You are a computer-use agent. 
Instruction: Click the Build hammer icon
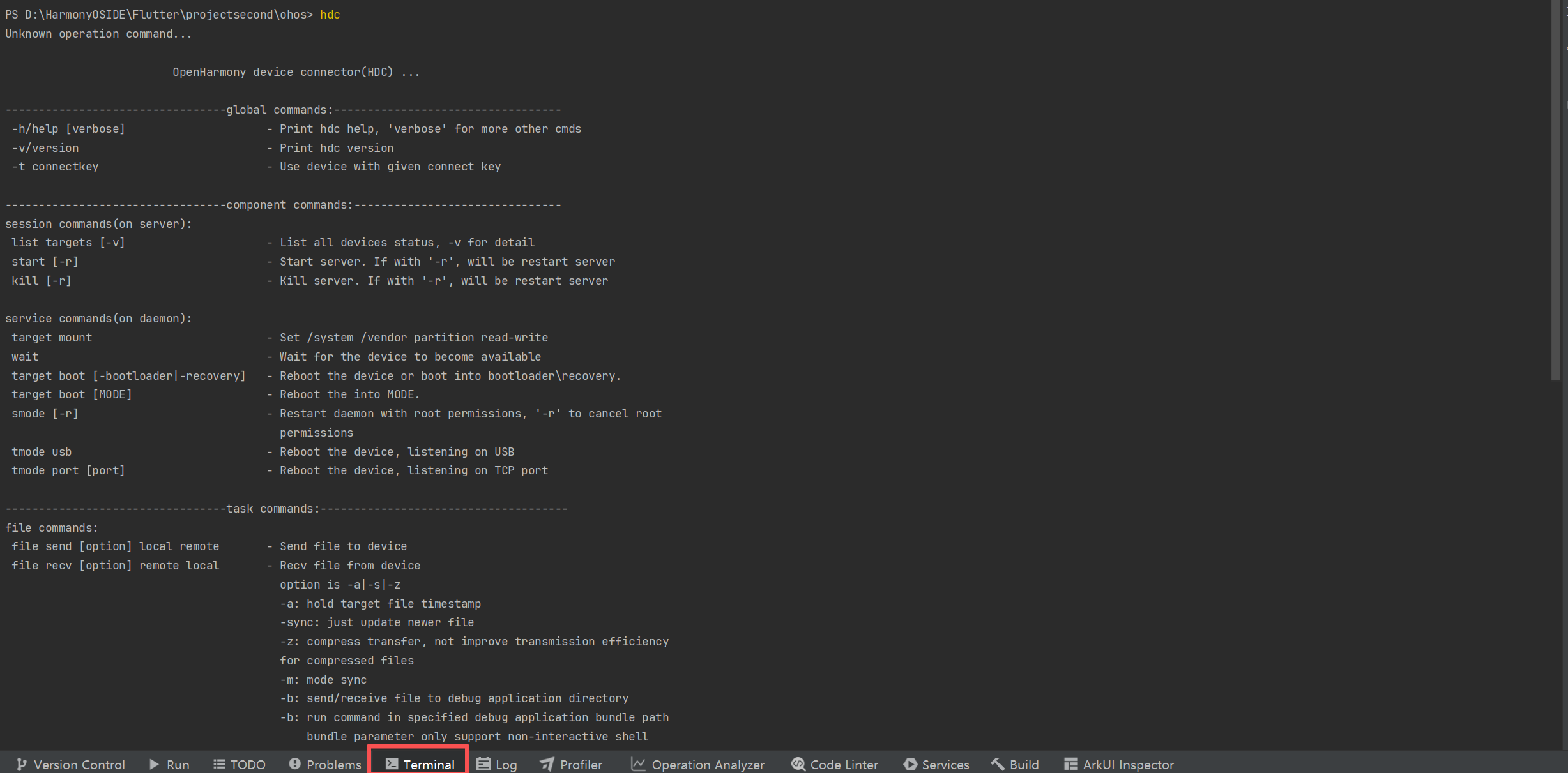[x=998, y=764]
